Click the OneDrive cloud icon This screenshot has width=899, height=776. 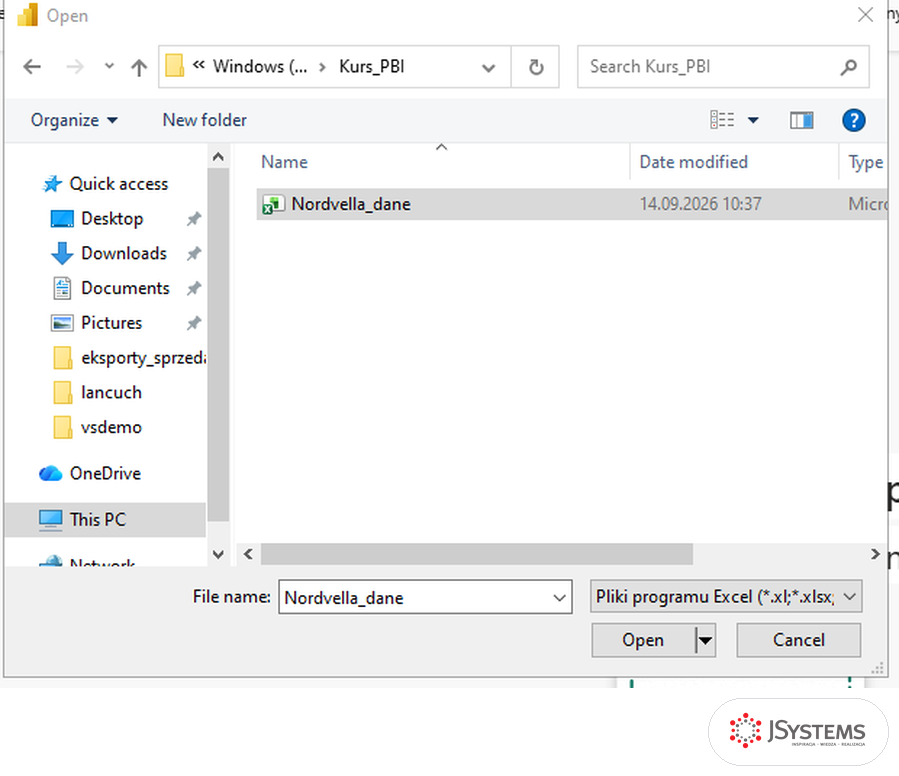click(x=50, y=473)
